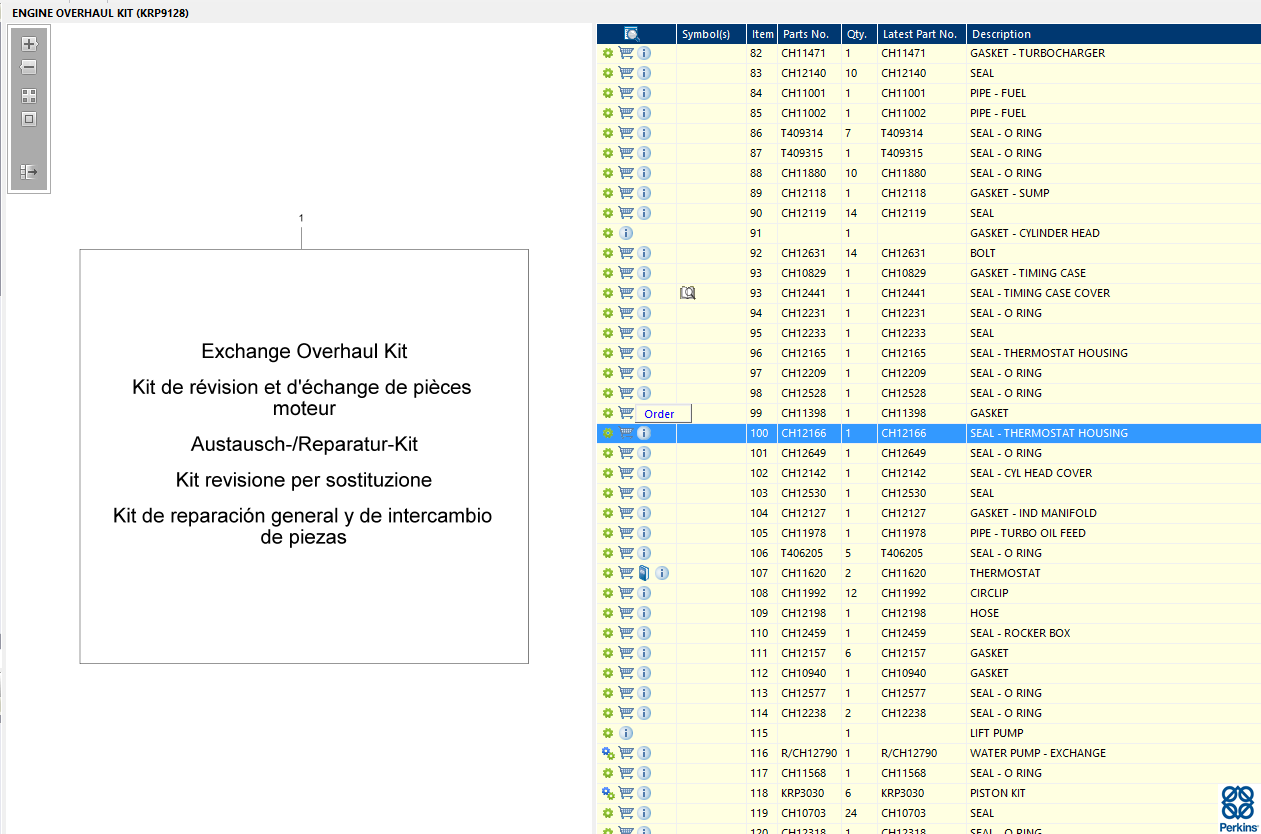Click the Exchange Overhaul Kit diagram box
Image resolution: width=1261 pixels, height=834 pixels.
point(304,456)
